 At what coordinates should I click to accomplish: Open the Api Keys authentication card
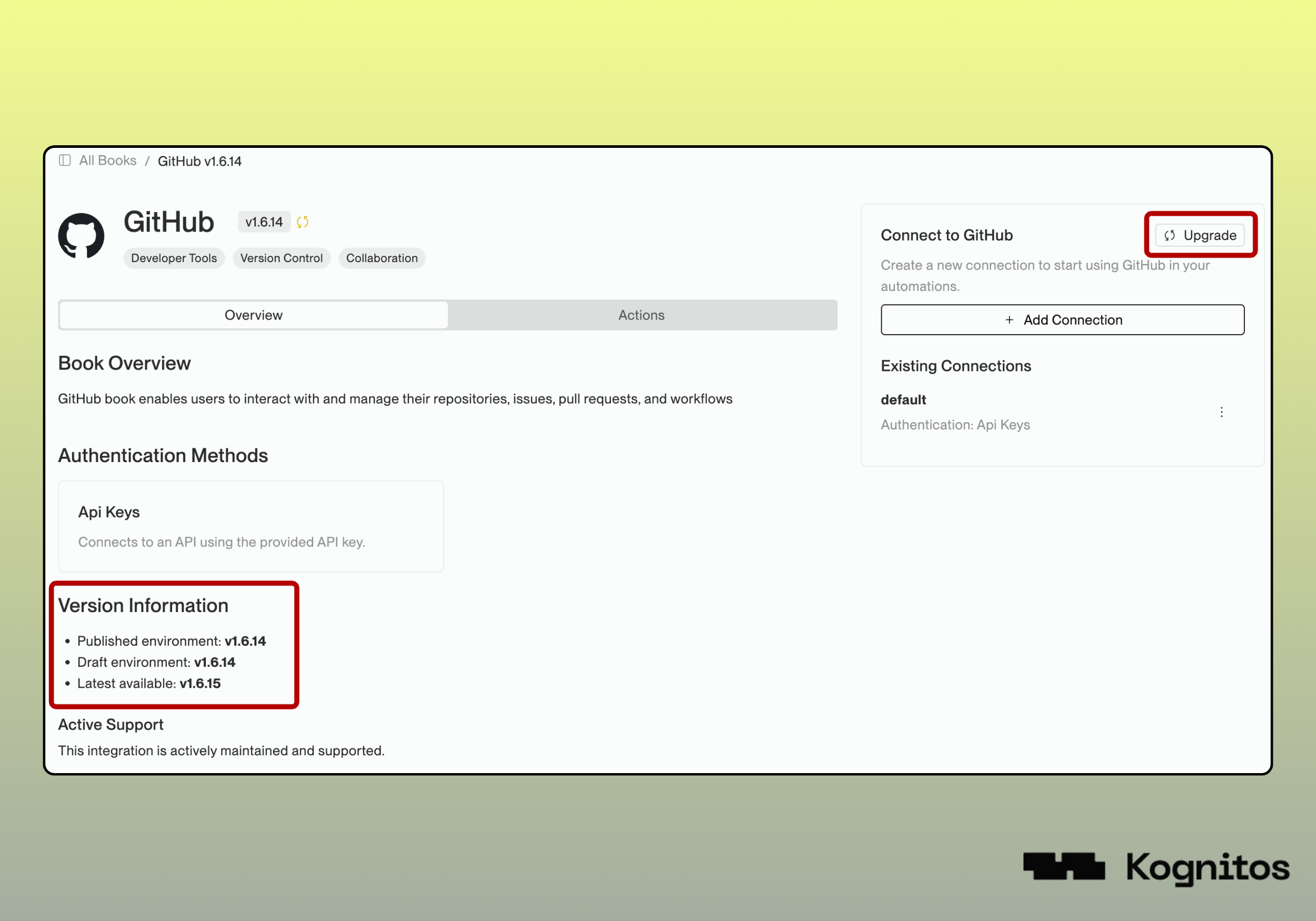pyautogui.click(x=251, y=526)
